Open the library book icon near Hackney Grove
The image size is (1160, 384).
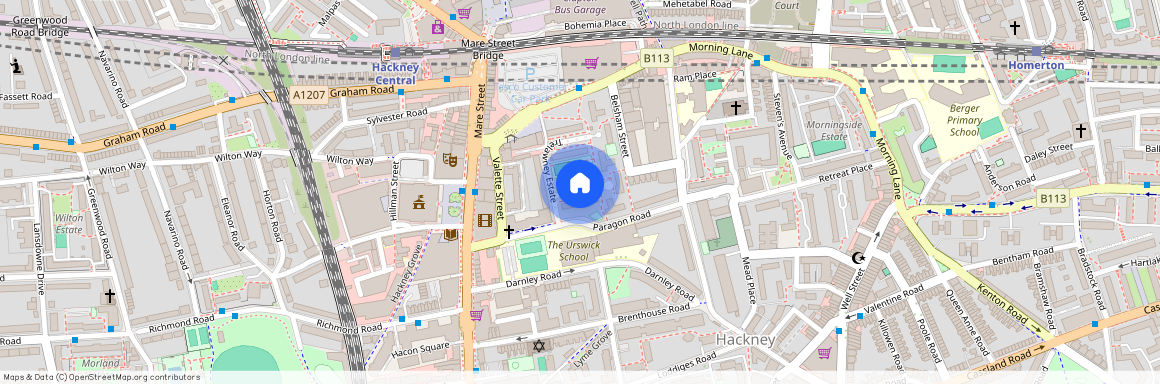[451, 235]
